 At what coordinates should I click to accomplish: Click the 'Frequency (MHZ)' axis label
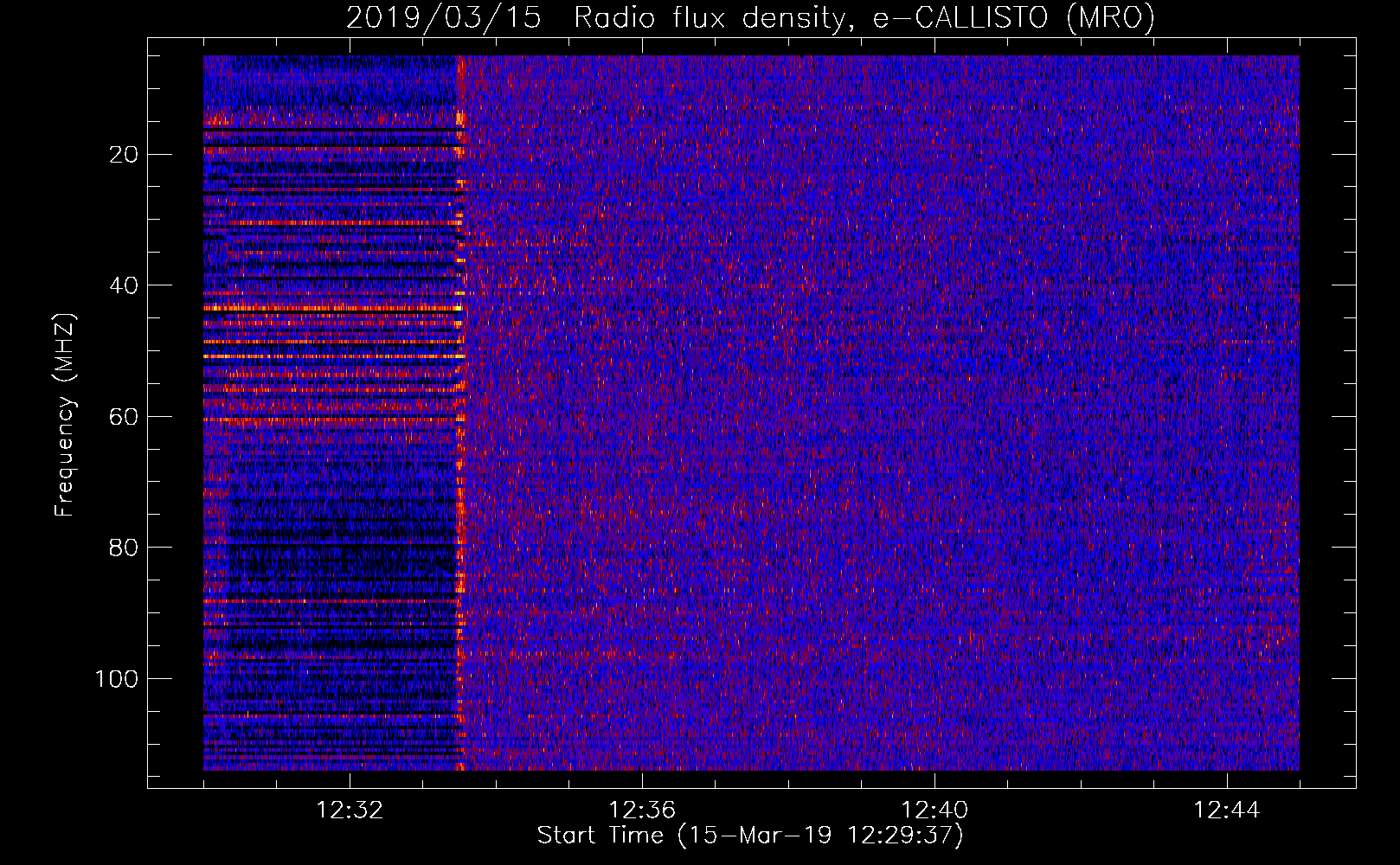coord(65,415)
